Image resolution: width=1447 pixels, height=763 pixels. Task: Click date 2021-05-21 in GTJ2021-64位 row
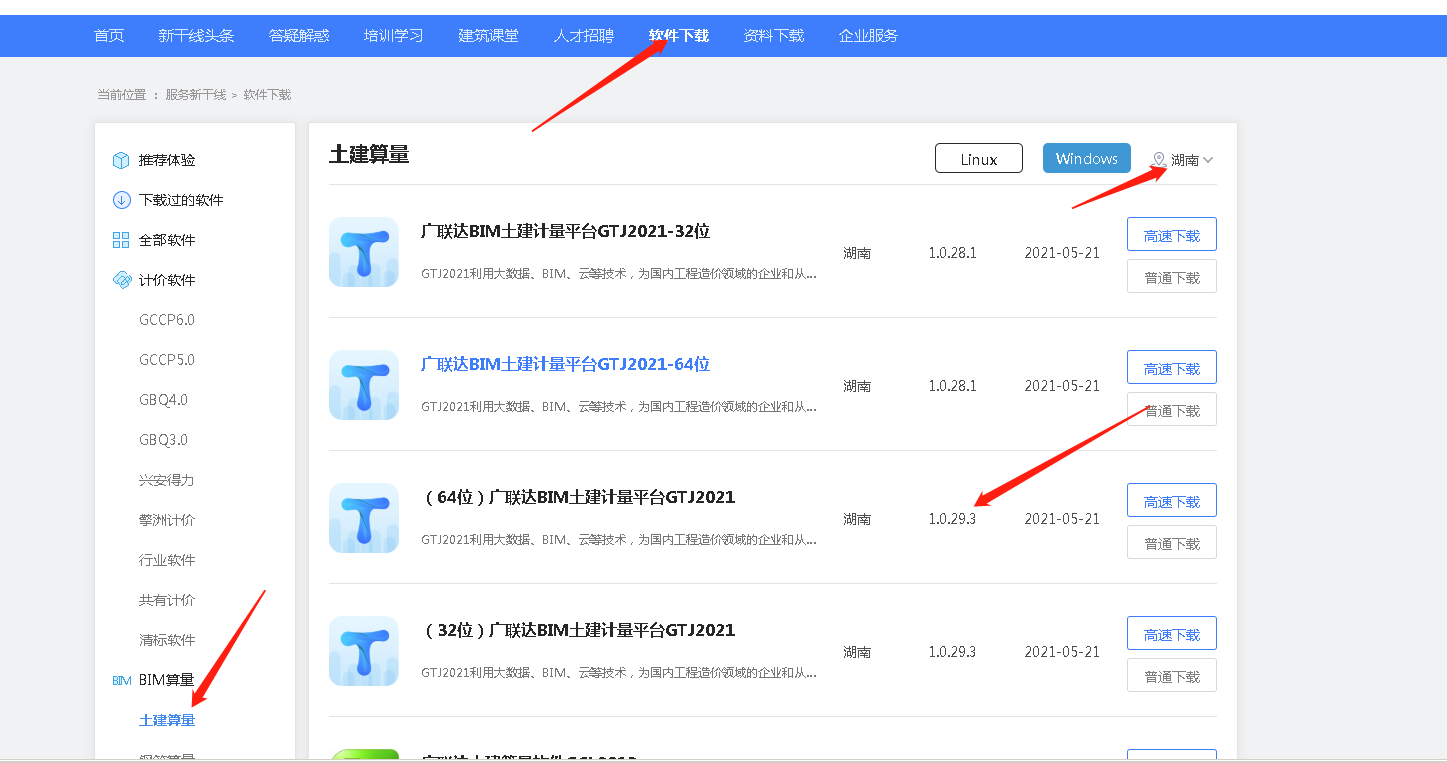[x=1062, y=386]
